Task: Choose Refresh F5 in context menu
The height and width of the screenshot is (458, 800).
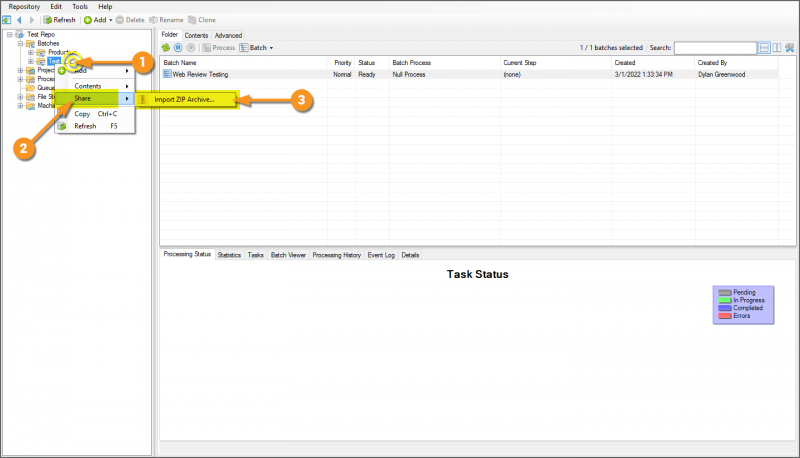Action: (x=95, y=126)
